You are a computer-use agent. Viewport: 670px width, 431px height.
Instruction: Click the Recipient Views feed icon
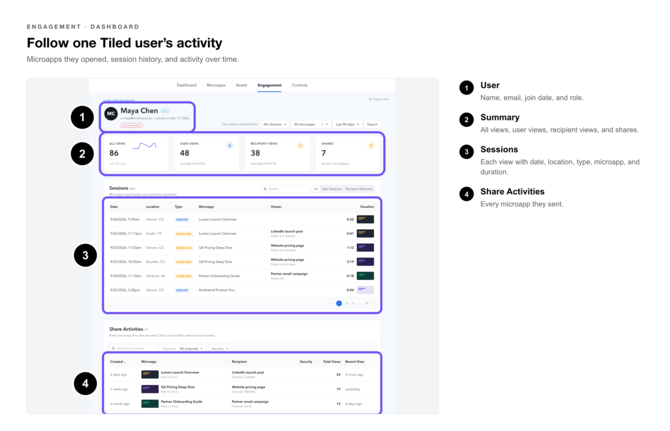(x=300, y=146)
